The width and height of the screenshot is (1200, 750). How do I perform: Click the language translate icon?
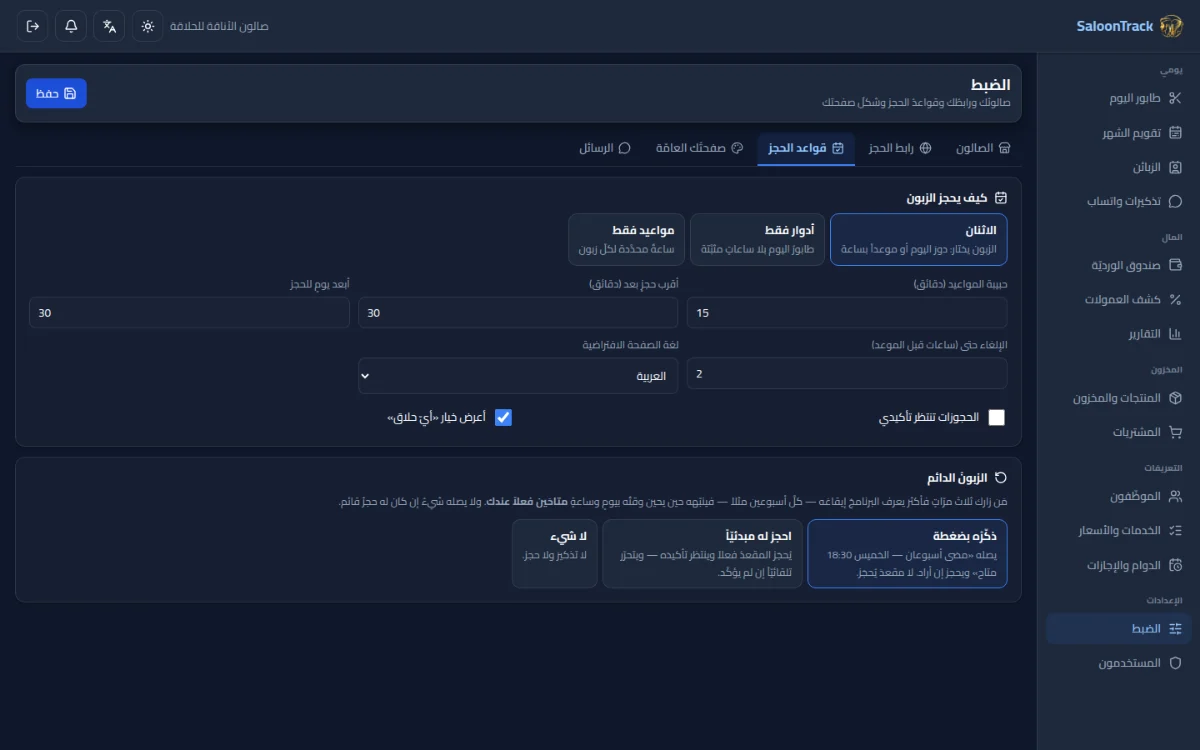coord(109,26)
